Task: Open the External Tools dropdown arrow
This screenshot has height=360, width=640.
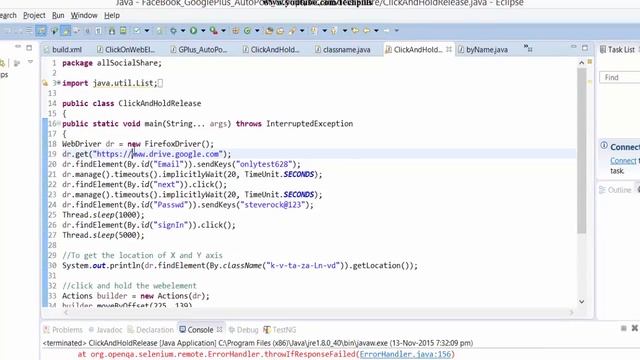Action: (x=223, y=30)
